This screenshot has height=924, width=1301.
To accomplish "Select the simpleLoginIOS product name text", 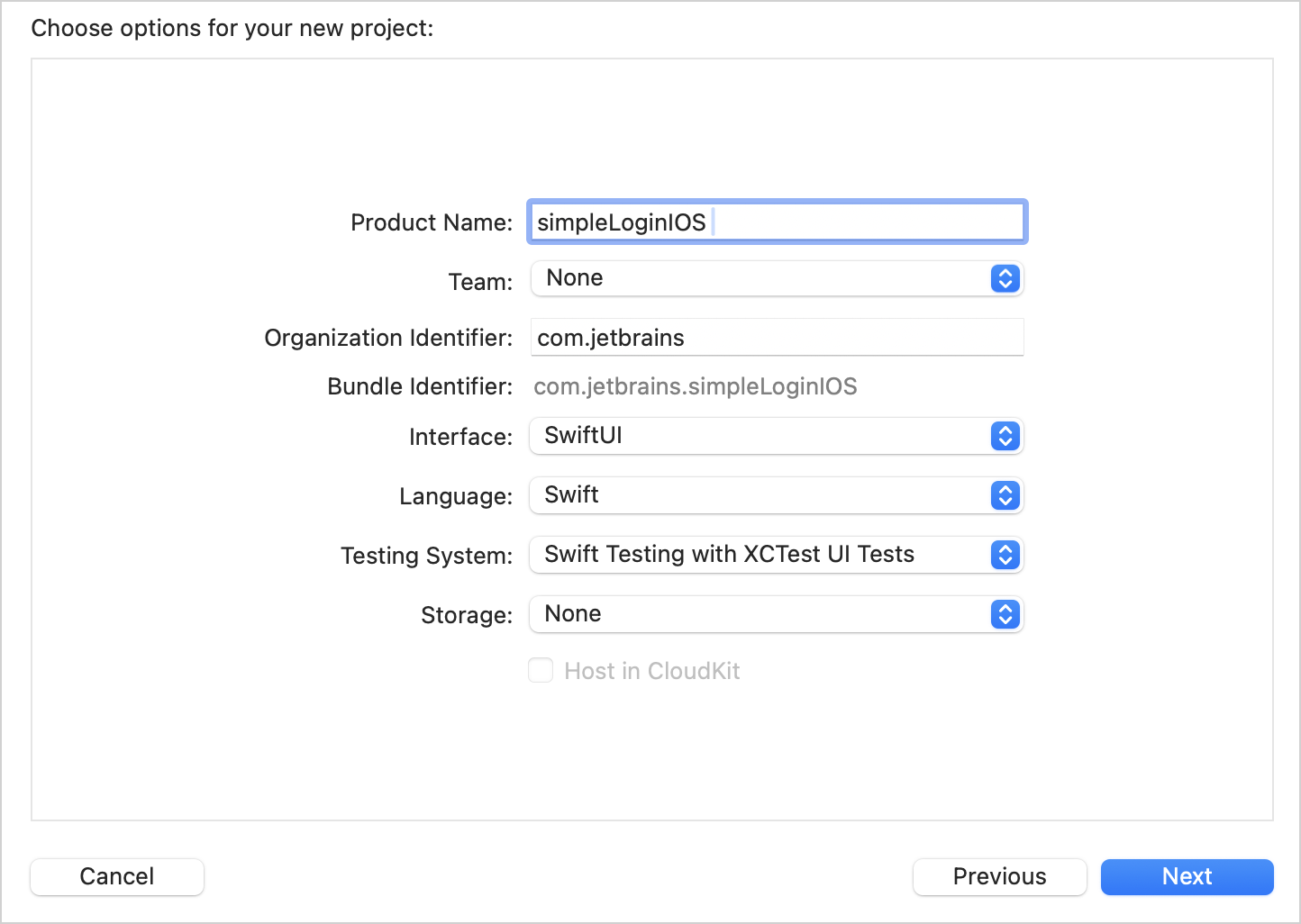I will pos(620,222).
